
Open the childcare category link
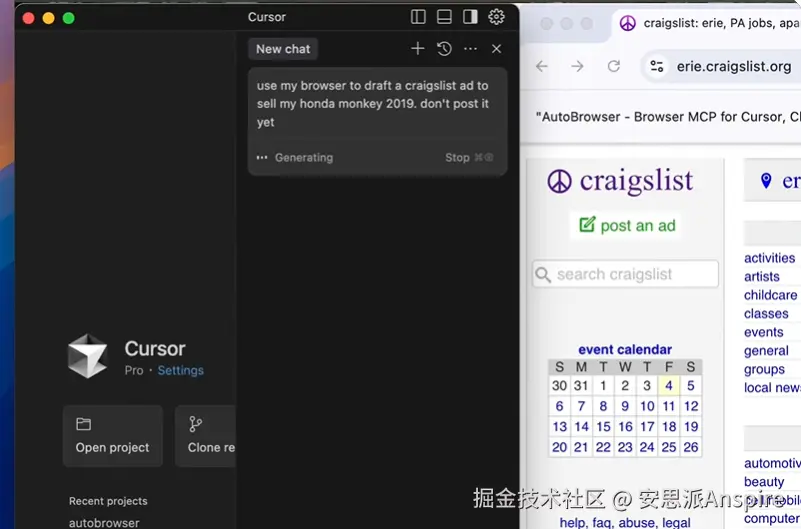tap(770, 295)
